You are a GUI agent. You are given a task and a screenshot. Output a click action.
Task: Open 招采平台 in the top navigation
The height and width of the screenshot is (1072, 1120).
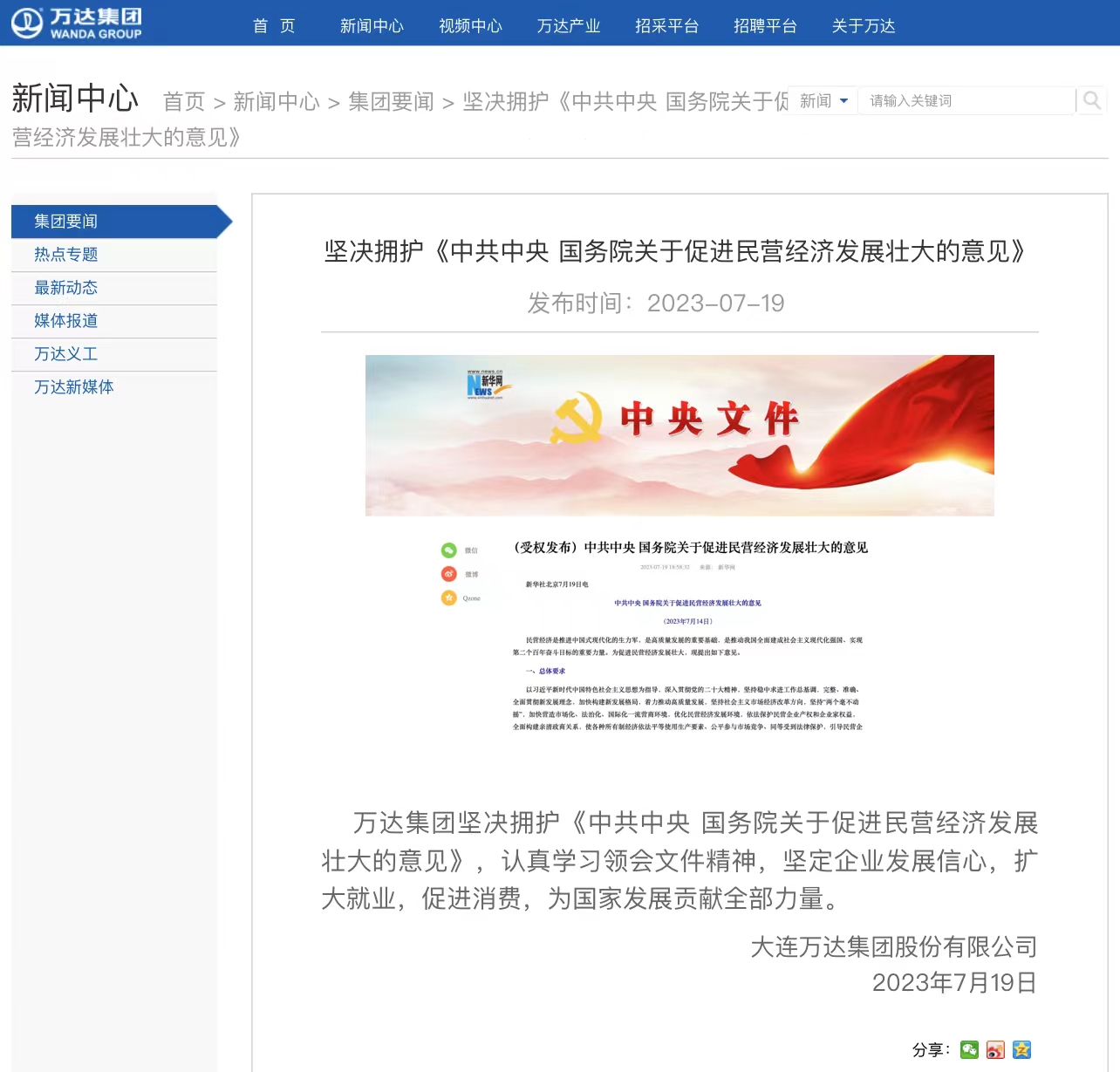click(x=667, y=26)
